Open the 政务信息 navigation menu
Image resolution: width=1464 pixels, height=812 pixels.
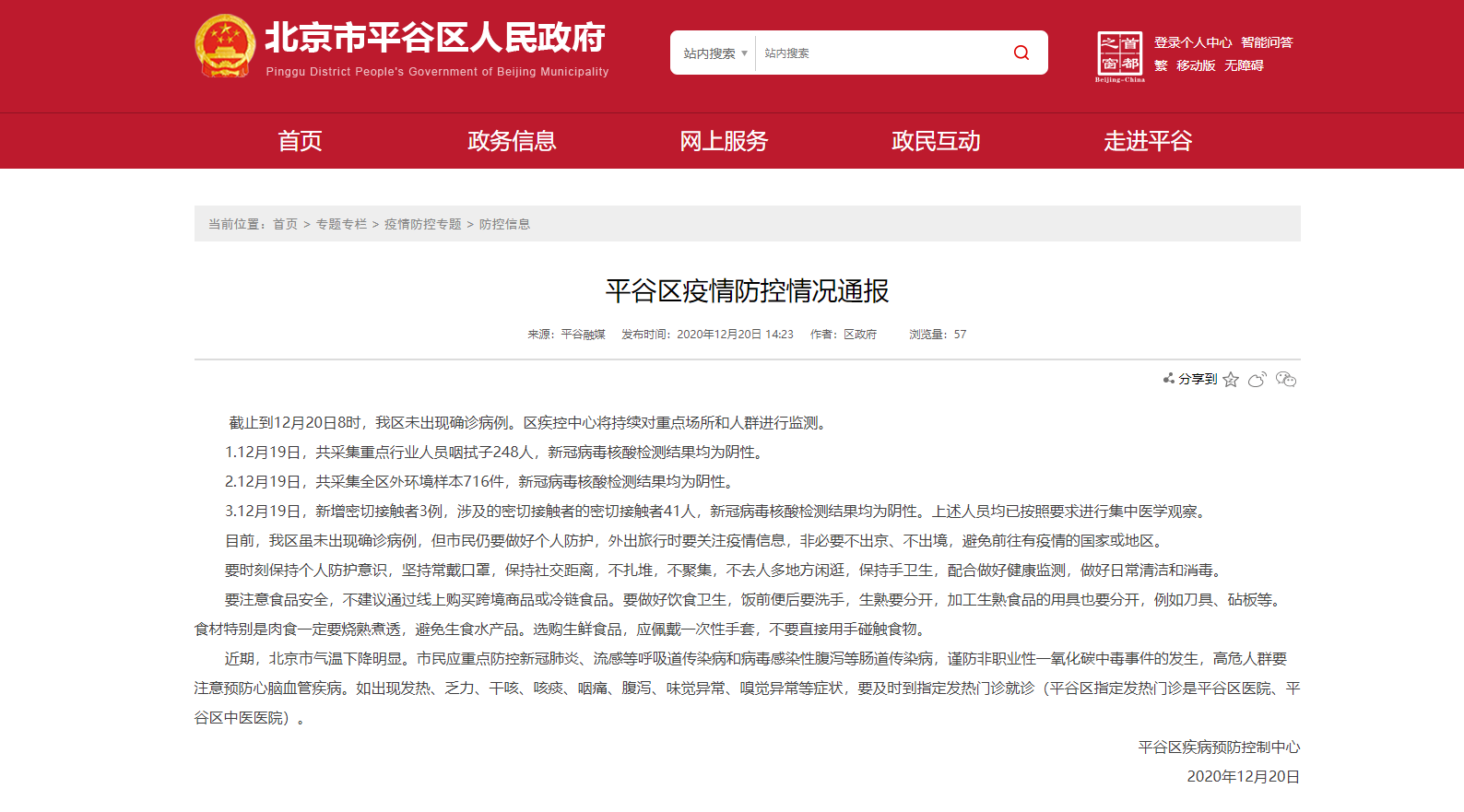[512, 141]
